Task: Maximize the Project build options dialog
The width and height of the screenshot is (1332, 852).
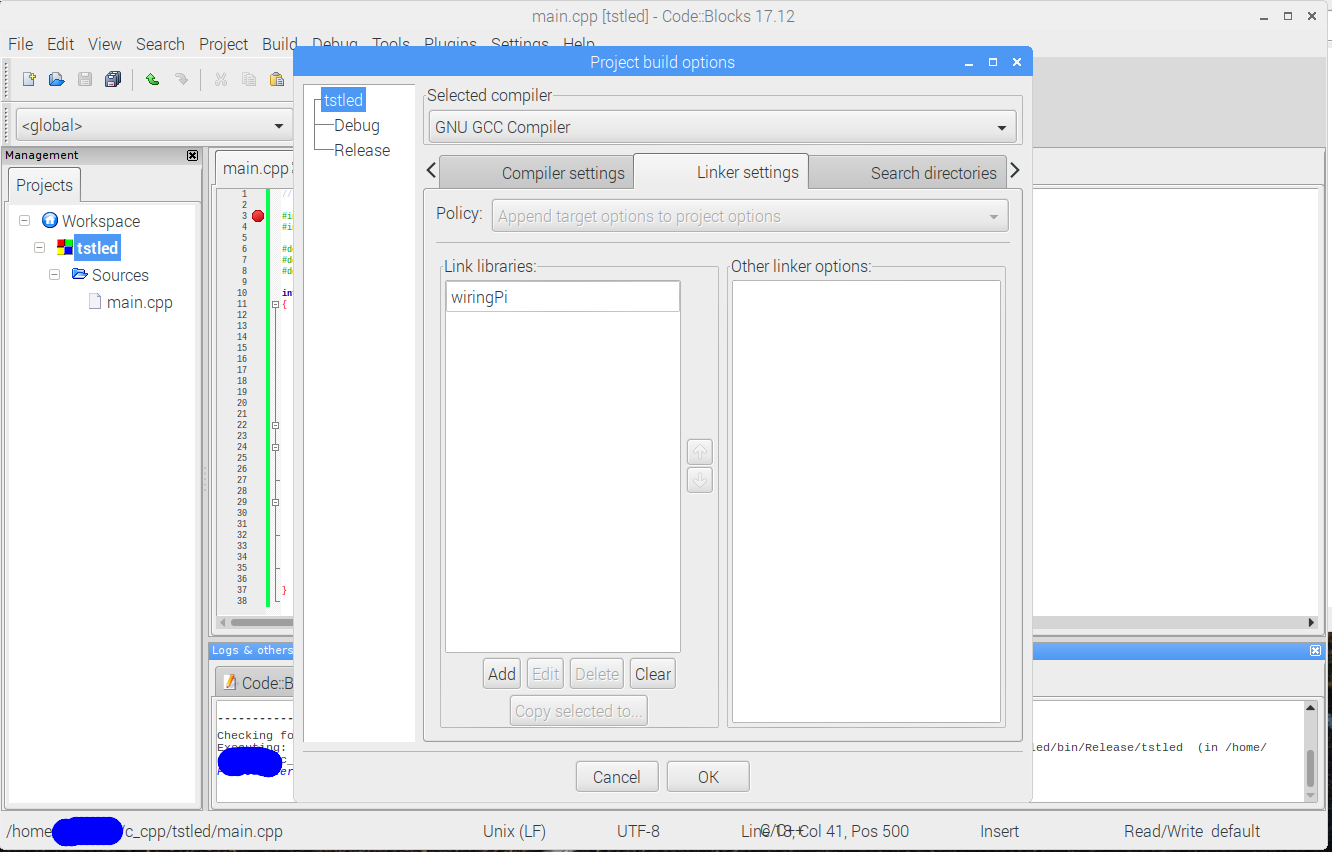Action: coord(993,62)
